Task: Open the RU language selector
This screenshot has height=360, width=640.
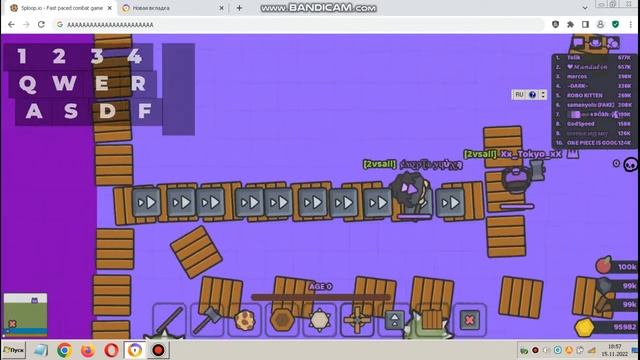Action: pos(519,95)
